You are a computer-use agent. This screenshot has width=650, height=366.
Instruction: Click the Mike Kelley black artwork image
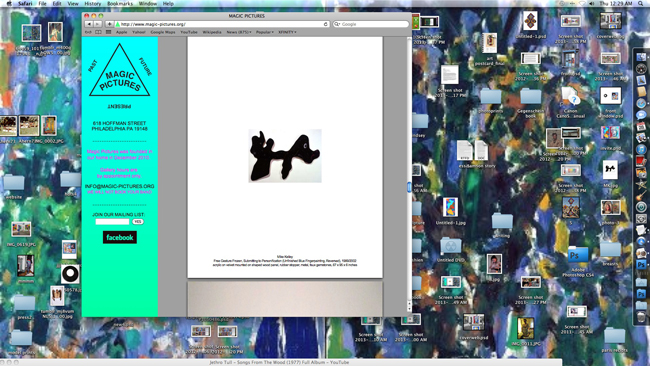285,155
